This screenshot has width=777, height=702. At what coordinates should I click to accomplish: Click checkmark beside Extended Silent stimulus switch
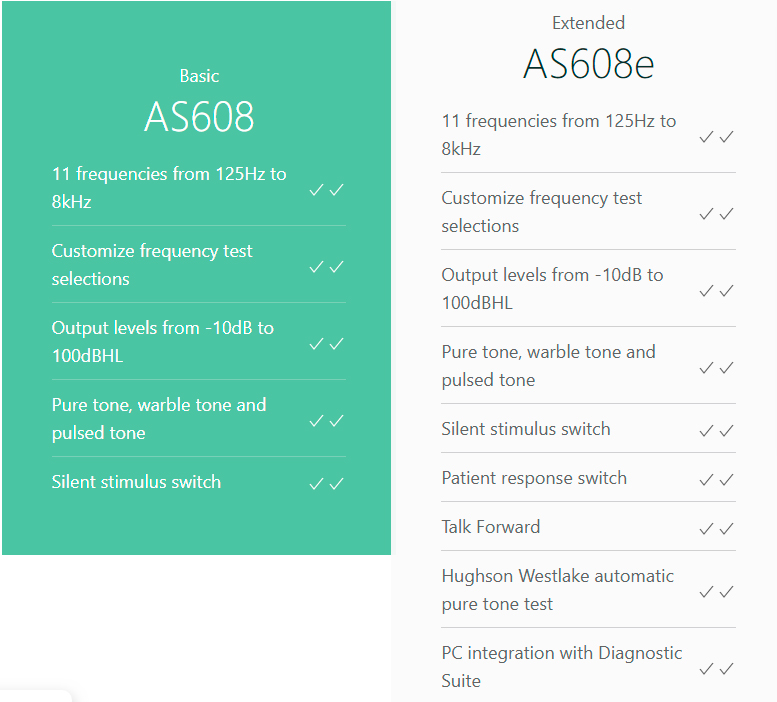pyautogui.click(x=716, y=430)
